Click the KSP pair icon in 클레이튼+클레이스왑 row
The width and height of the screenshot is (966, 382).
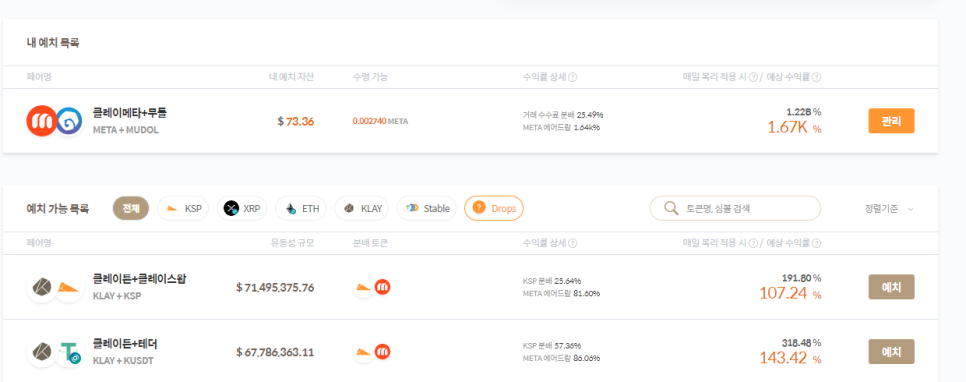[x=69, y=287]
